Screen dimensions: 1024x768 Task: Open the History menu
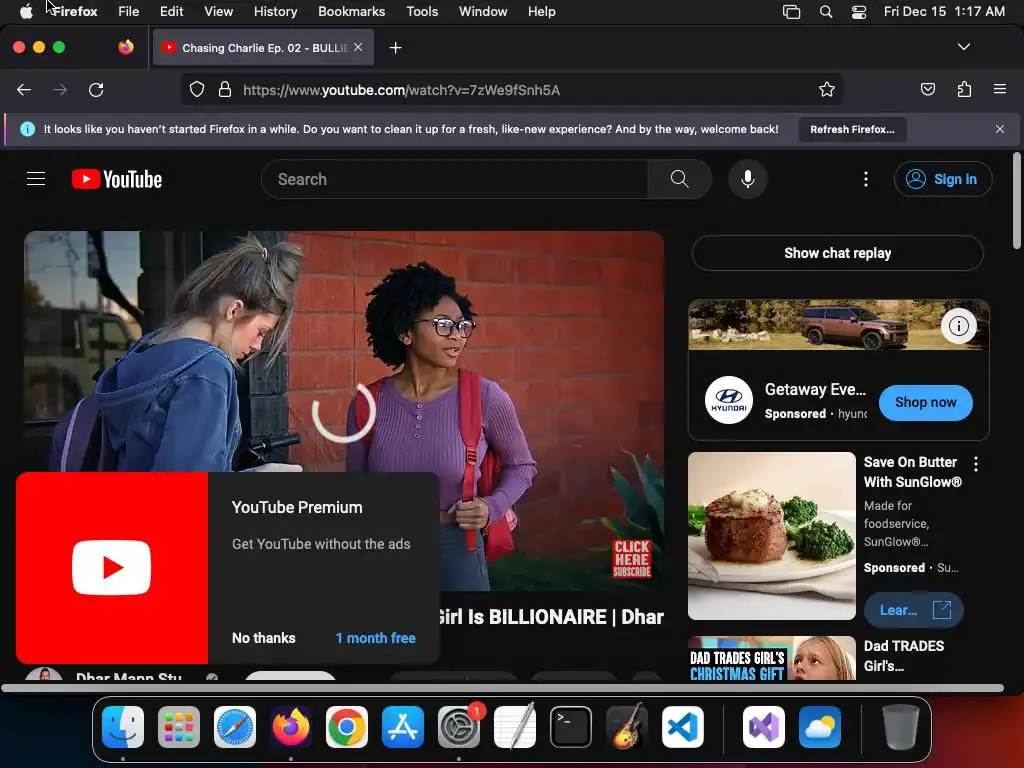point(276,11)
